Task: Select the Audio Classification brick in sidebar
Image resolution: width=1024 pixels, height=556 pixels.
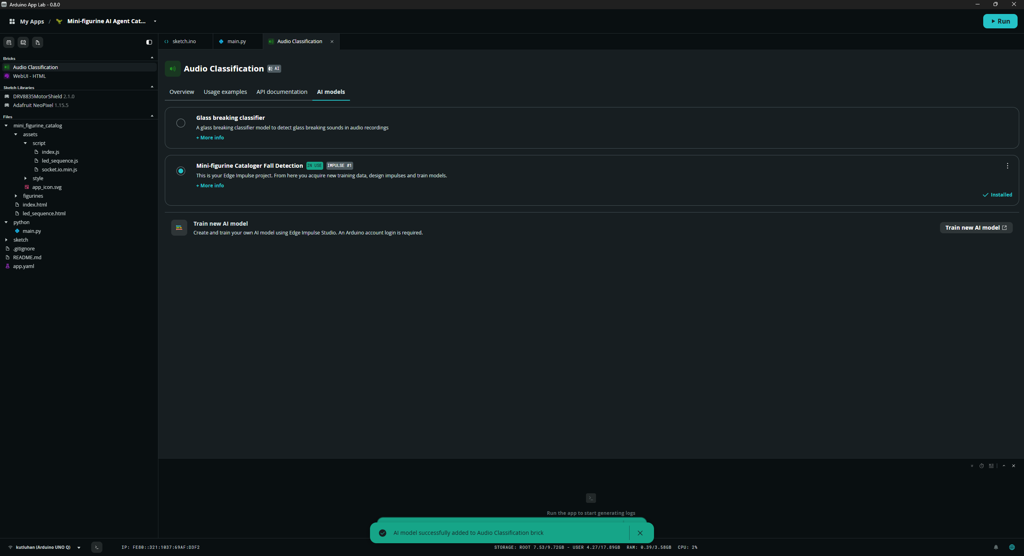Action: (78, 67)
